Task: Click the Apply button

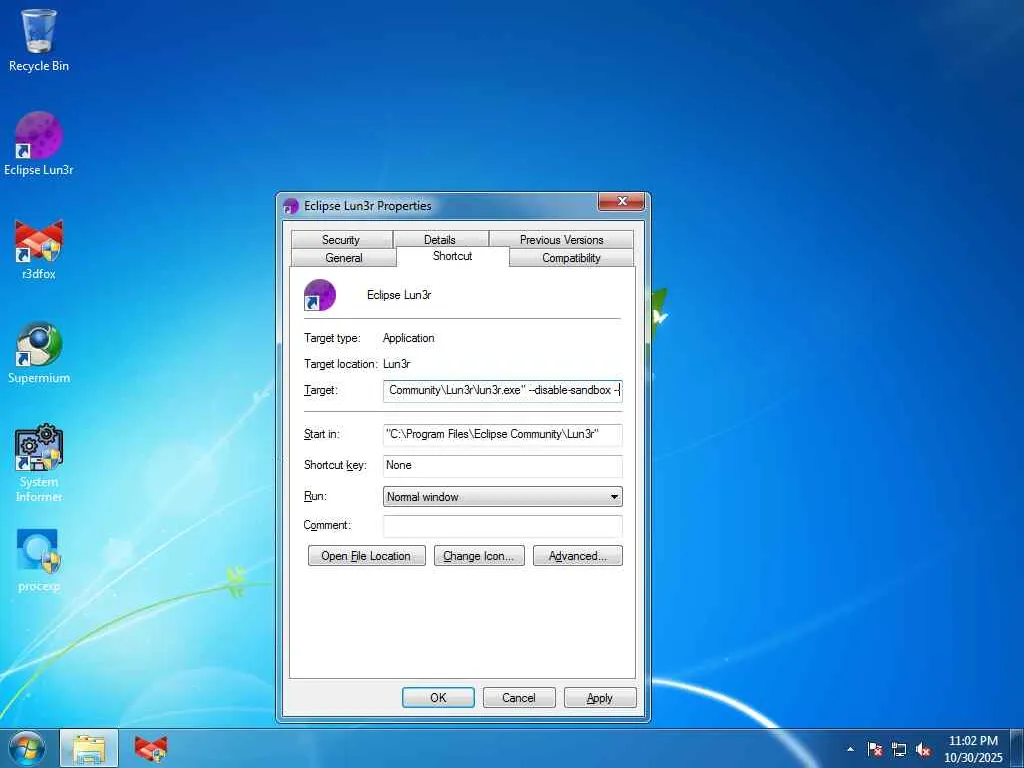Action: tap(600, 697)
